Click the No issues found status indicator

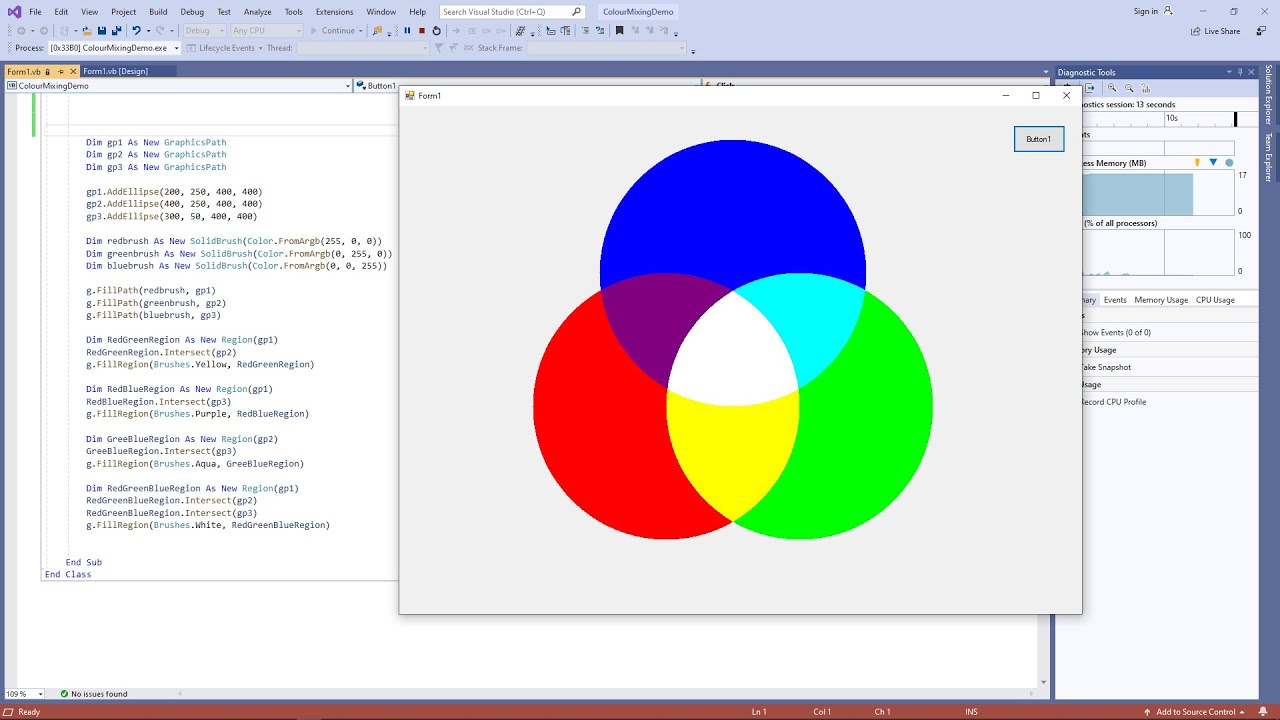point(100,693)
